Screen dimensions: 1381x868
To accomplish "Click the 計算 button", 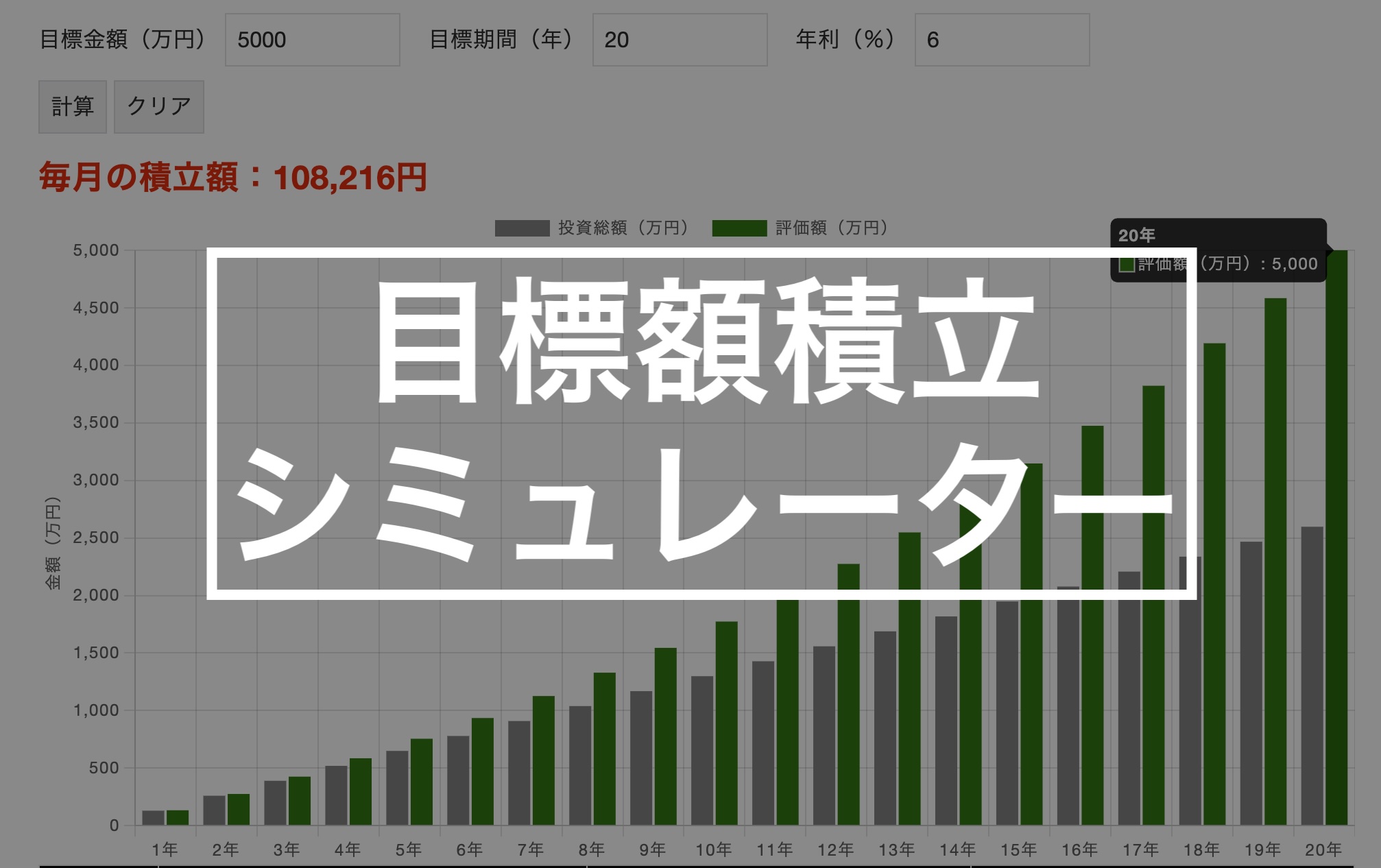I will point(73,106).
